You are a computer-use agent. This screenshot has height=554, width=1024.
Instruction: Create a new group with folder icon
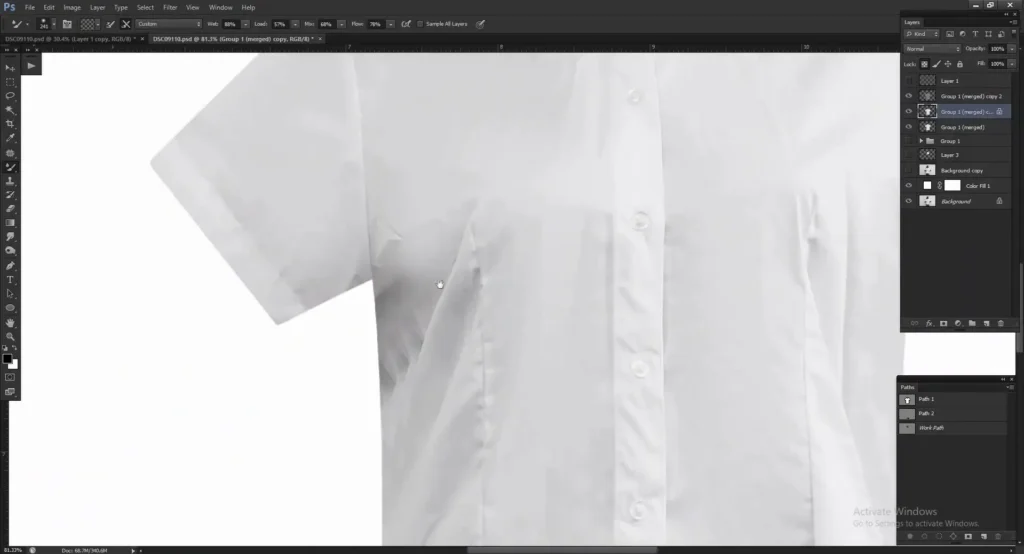coord(972,323)
